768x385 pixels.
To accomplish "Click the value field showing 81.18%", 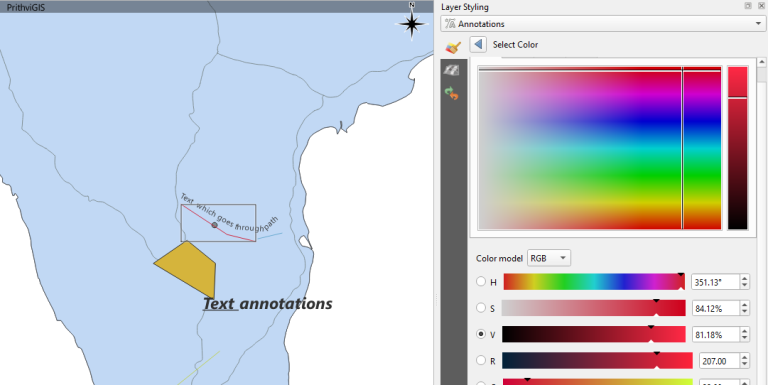I will click(x=715, y=334).
